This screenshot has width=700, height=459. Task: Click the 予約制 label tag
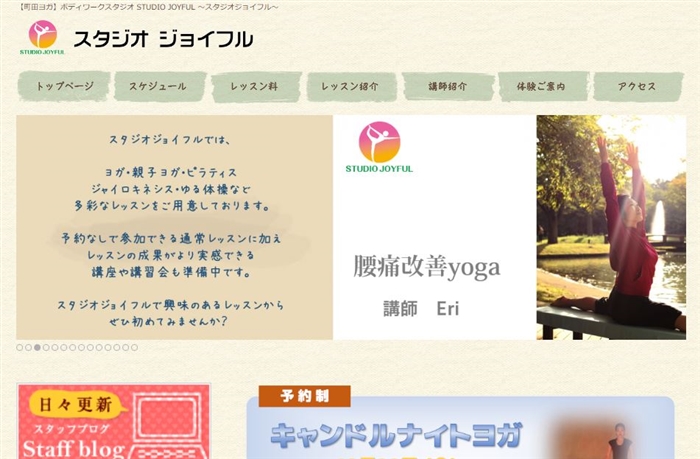coord(304,396)
